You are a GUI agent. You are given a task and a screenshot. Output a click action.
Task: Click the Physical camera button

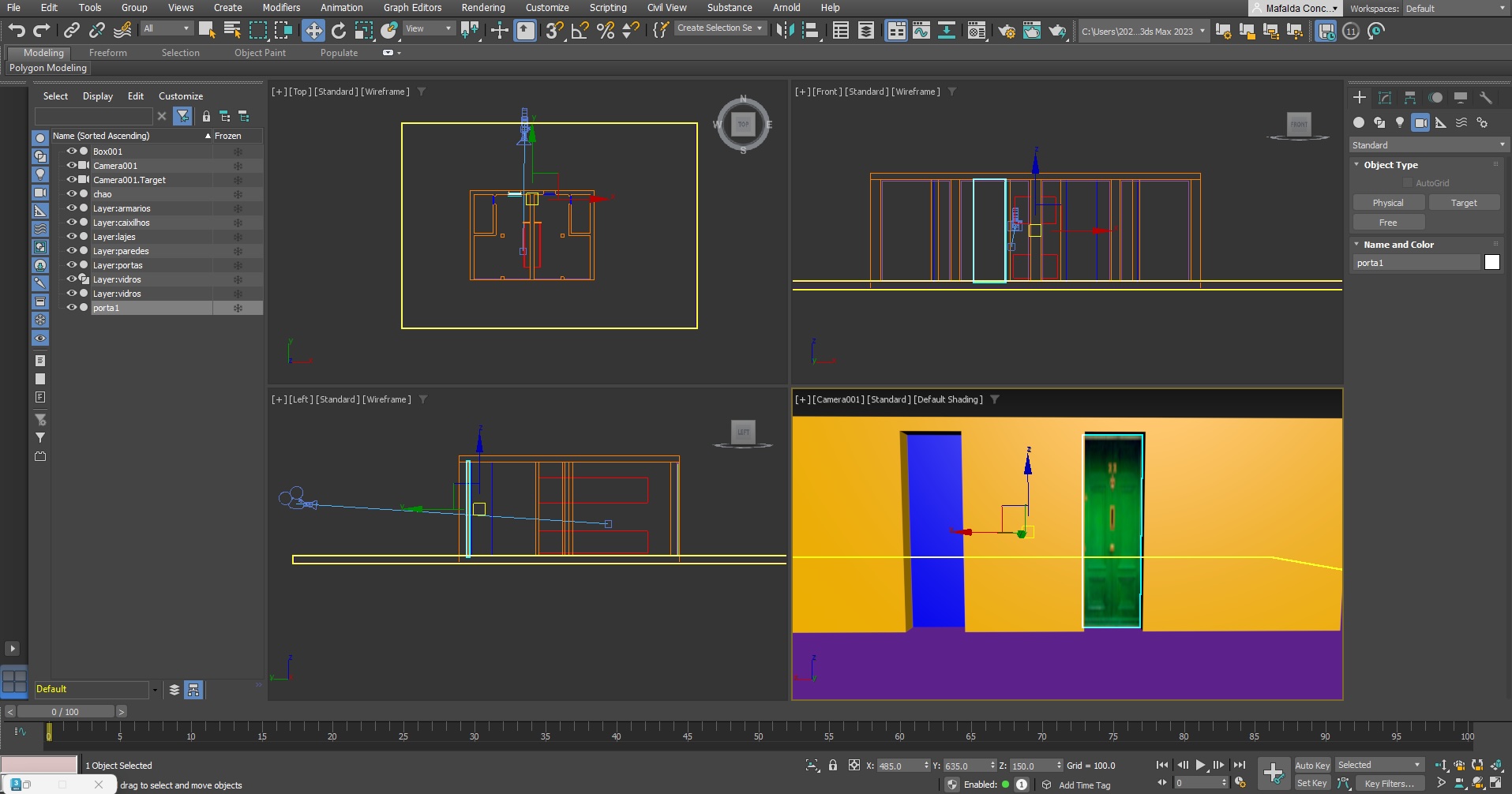click(1387, 203)
